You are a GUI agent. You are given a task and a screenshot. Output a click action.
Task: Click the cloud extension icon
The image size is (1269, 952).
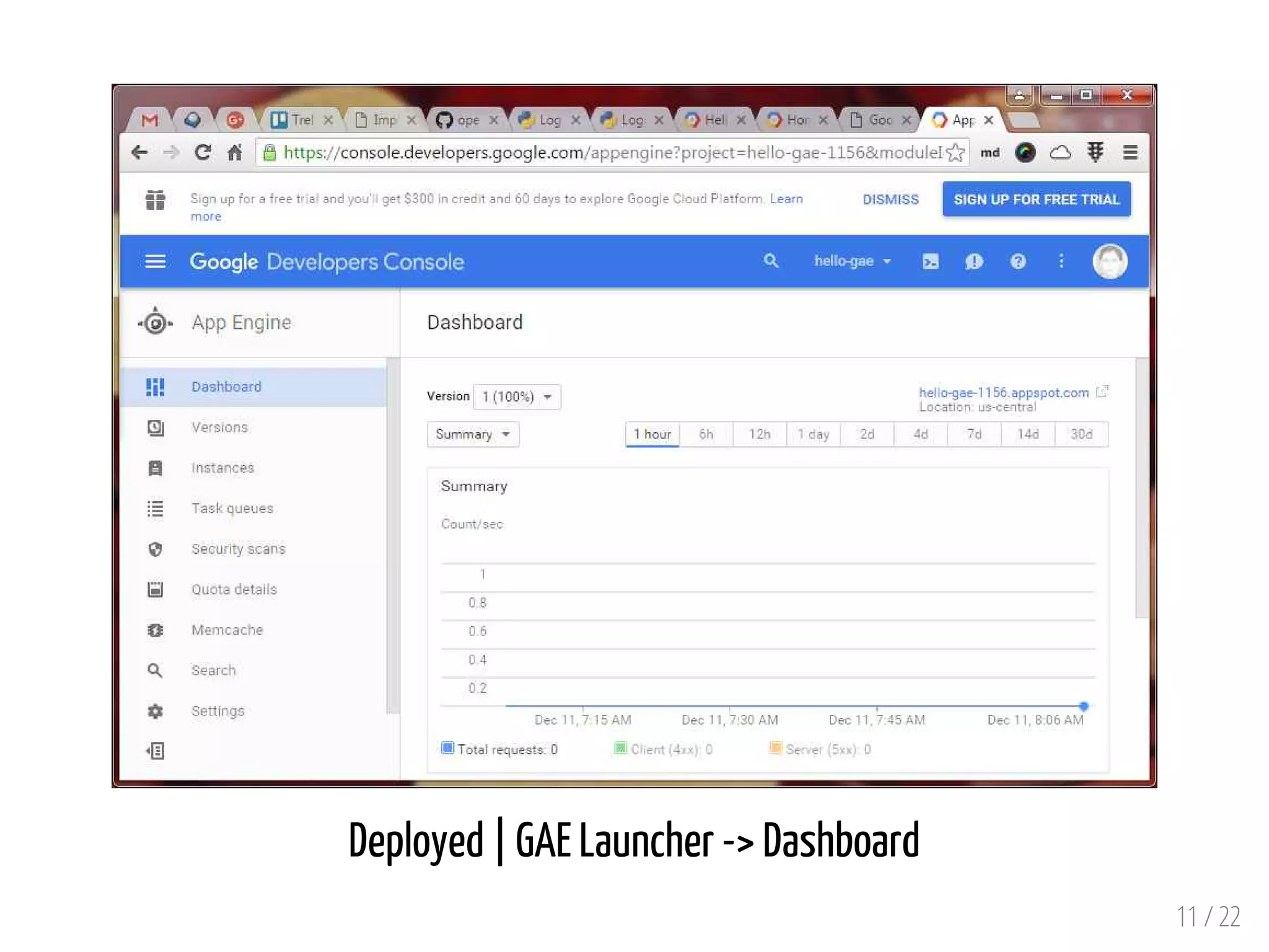(1060, 152)
